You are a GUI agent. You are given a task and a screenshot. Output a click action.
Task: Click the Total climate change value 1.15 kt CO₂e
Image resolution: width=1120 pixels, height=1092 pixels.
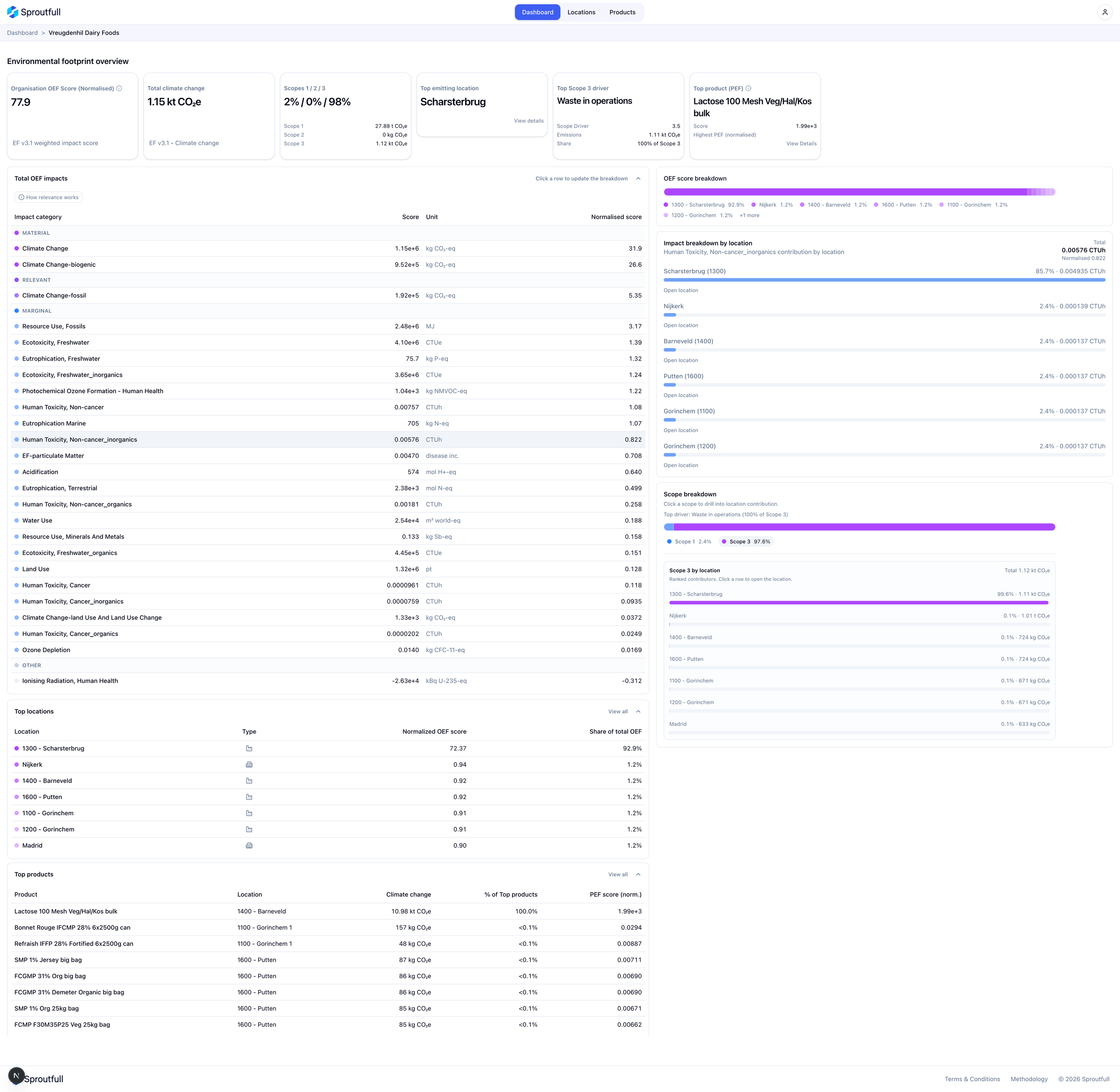click(x=174, y=102)
